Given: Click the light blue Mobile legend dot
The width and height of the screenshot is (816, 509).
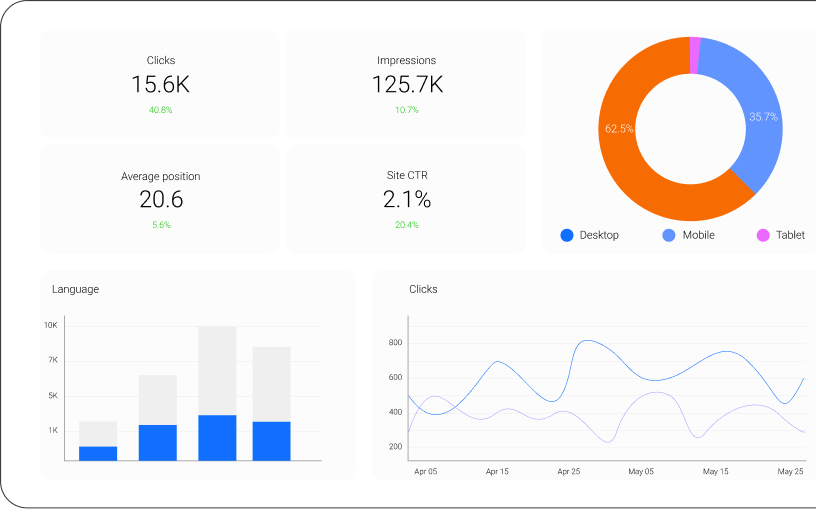Looking at the screenshot, I should tap(669, 235).
